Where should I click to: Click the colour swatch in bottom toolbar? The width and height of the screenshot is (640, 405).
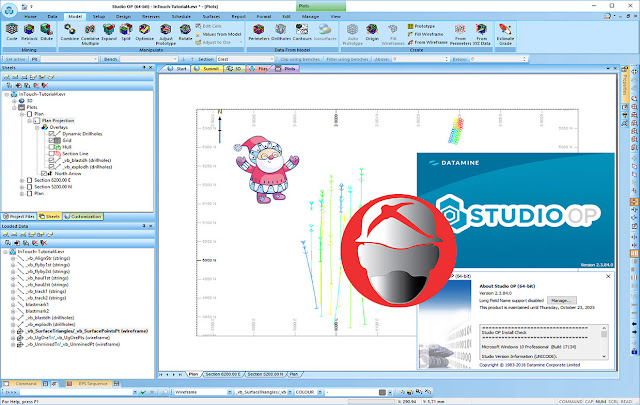(x=382, y=392)
